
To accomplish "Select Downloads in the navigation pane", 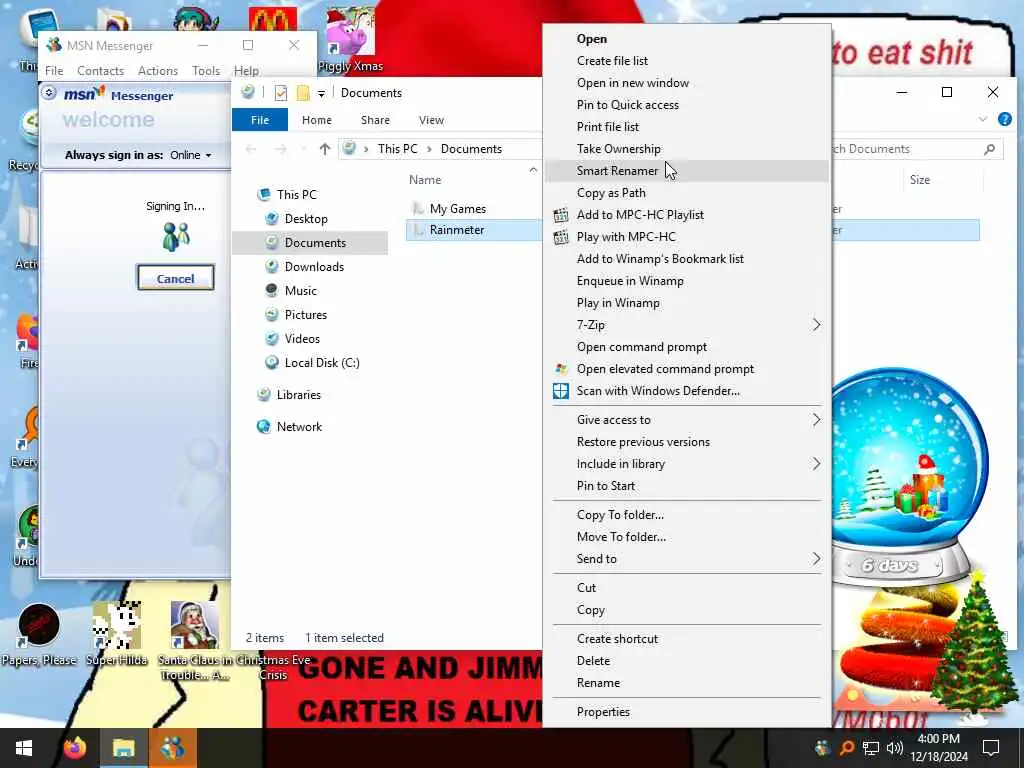I will pos(313,267).
